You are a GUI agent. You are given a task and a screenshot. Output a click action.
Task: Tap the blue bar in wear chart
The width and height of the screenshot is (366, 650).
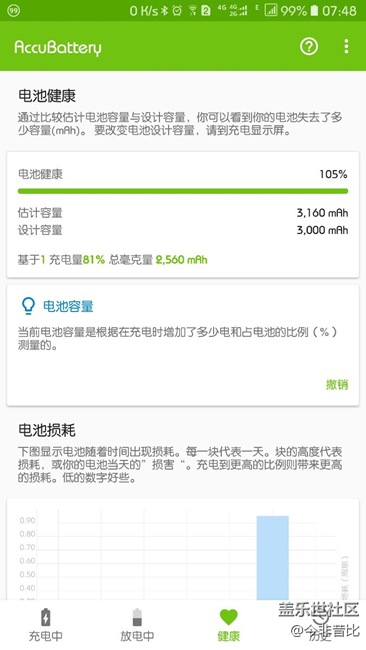pos(272,558)
